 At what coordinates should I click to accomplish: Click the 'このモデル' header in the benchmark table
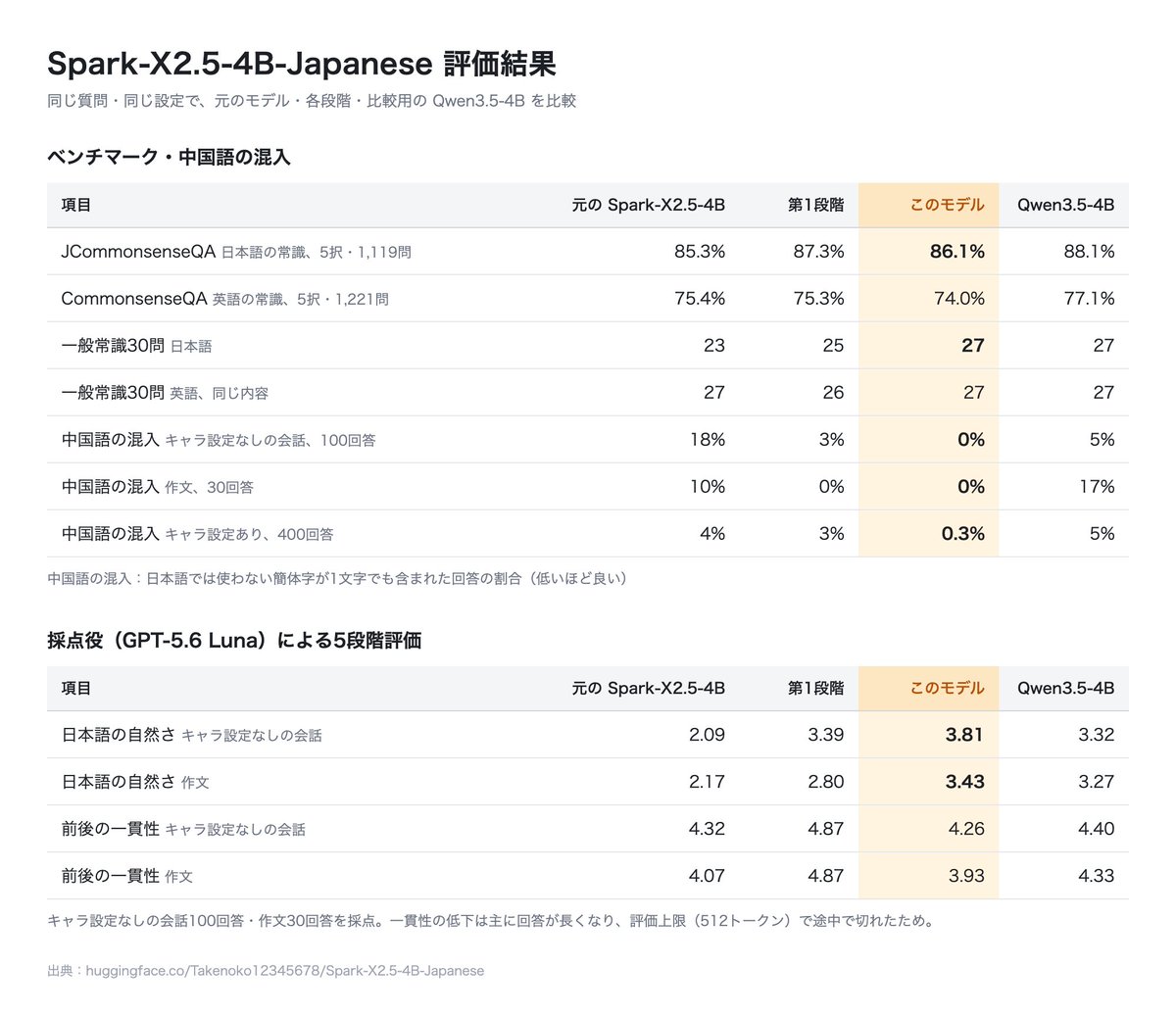point(948,205)
